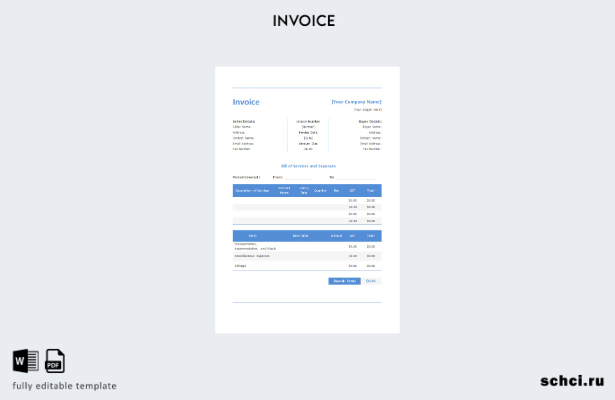Image resolution: width=615 pixels, height=400 pixels.
Task: Click the PDF file icon
Action: (55, 360)
